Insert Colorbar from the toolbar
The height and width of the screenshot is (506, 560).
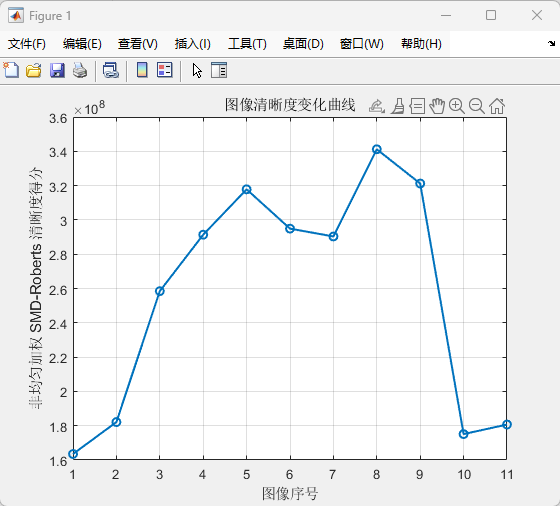(x=142, y=70)
